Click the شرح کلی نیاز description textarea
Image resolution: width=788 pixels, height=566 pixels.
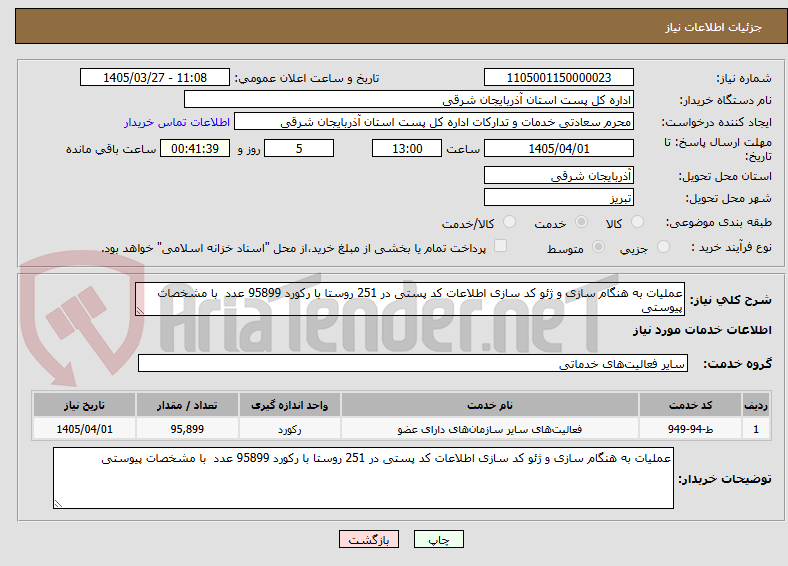(410, 299)
